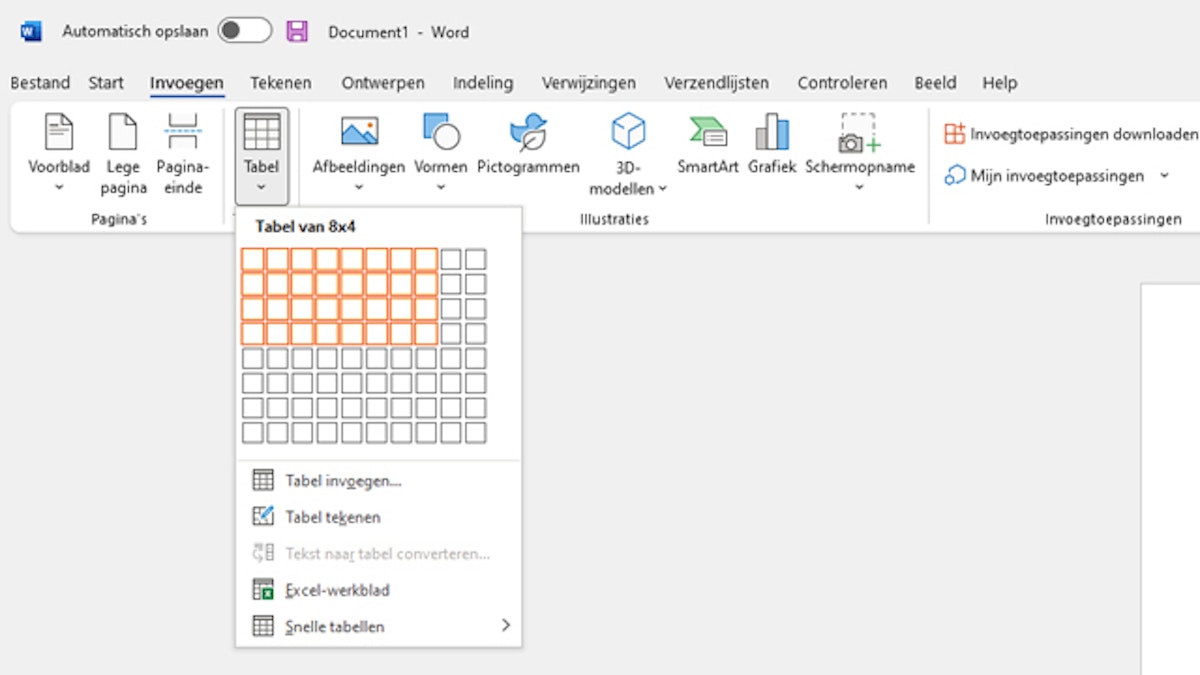
Task: Insert a Voorblad cover page
Action: coord(58,150)
